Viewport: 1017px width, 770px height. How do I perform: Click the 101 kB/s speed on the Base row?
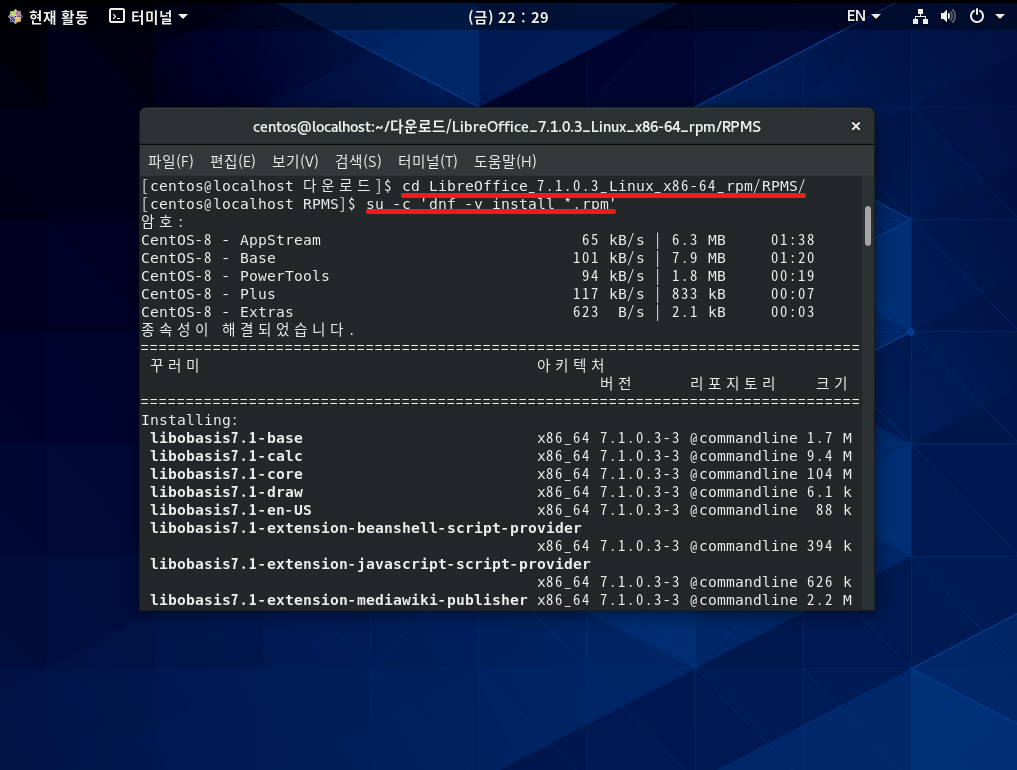pyautogui.click(x=608, y=258)
